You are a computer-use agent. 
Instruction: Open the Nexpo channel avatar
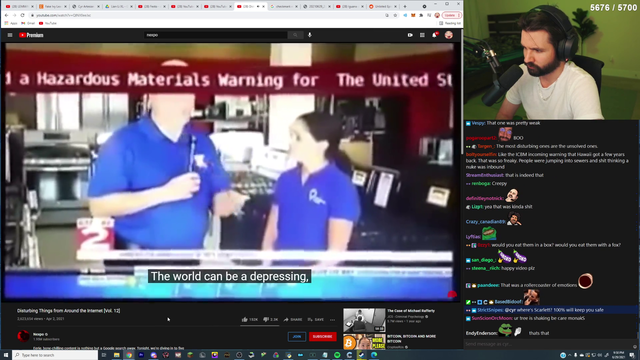[x=23, y=336]
